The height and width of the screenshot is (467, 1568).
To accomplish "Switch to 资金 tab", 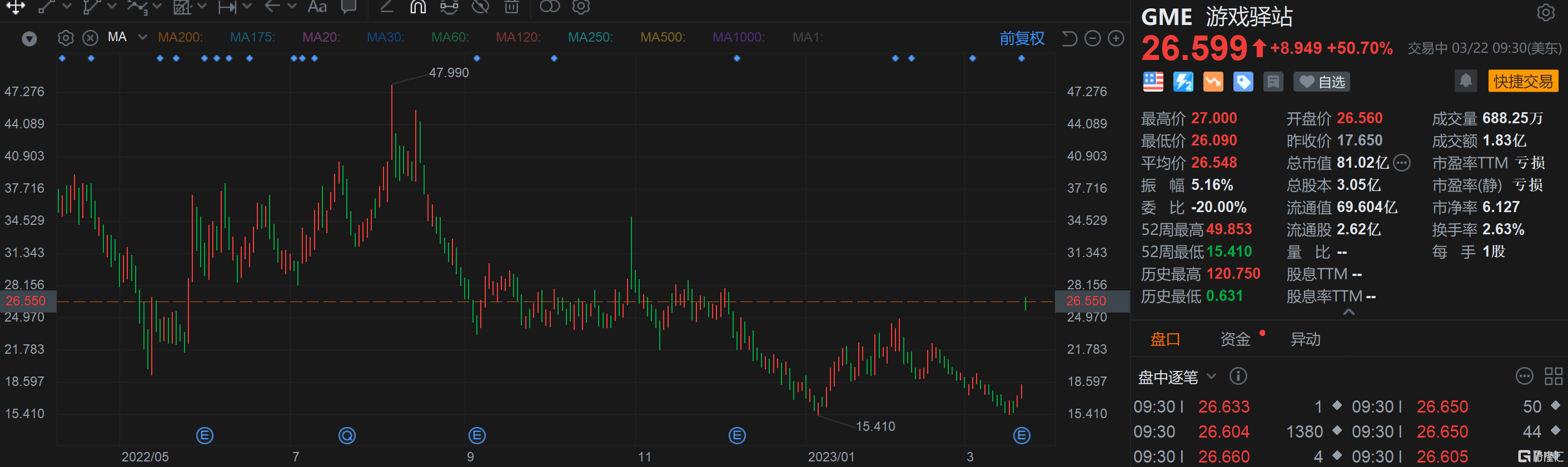I will (1235, 339).
